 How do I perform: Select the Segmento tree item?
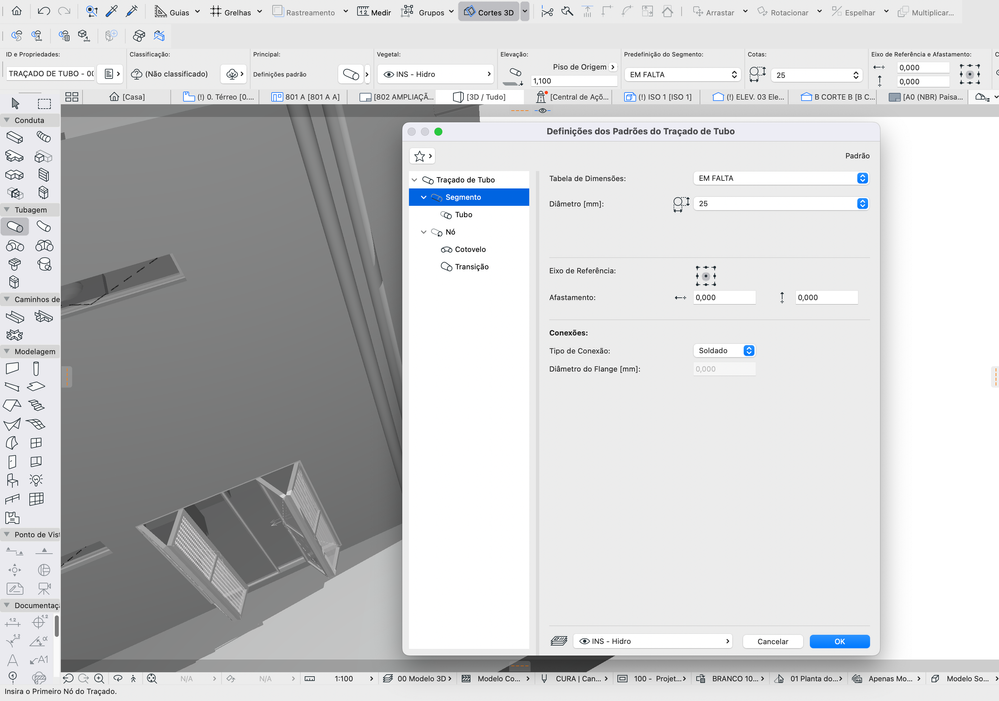[469, 198]
